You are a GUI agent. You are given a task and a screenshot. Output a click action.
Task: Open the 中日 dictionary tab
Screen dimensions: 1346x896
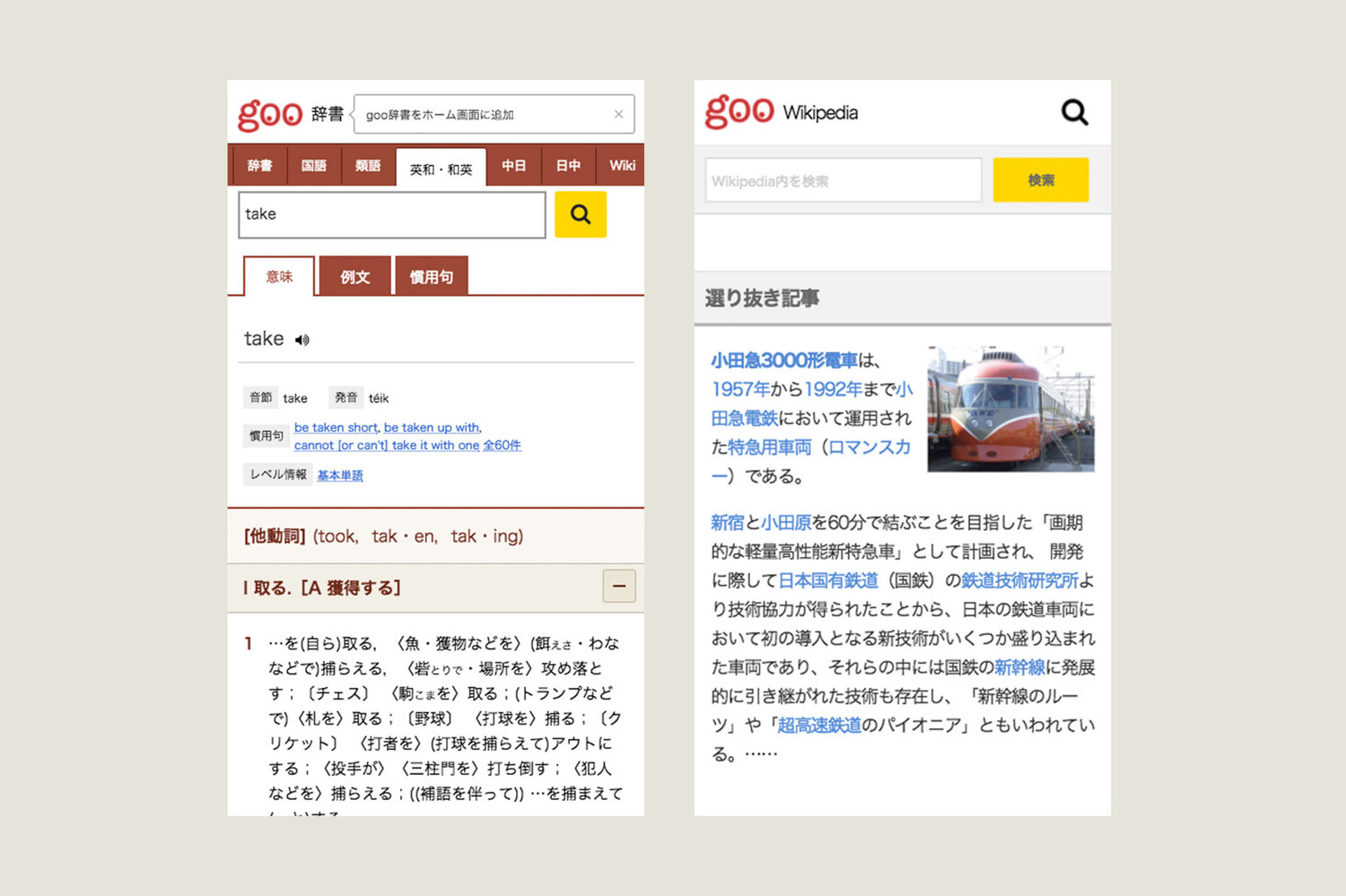[x=514, y=165]
